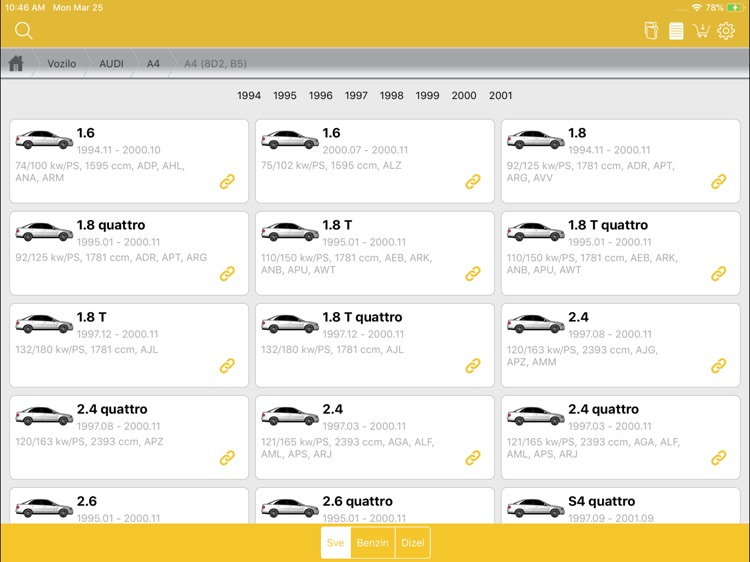750x562 pixels.
Task: Tap link icon on 1.8 ADR, APT card
Action: [x=718, y=181]
